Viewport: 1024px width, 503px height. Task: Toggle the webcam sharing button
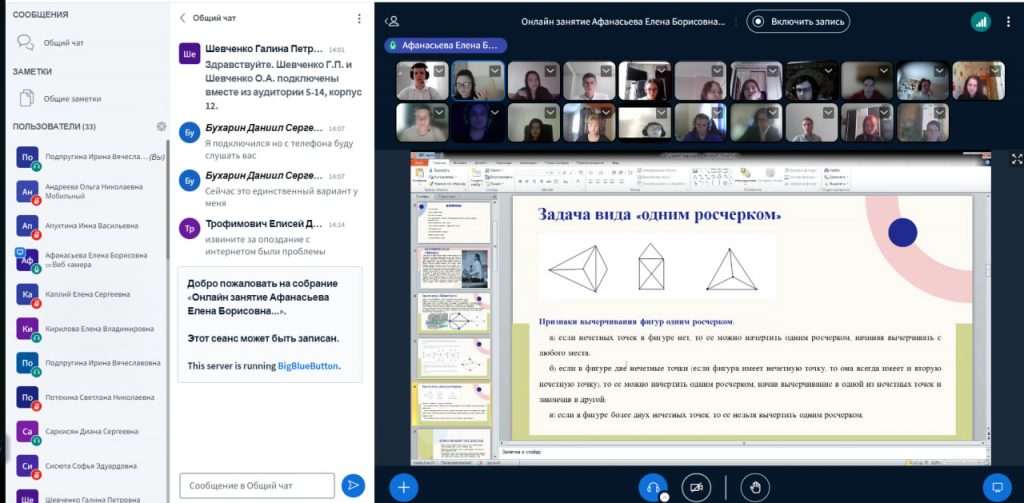coord(696,487)
